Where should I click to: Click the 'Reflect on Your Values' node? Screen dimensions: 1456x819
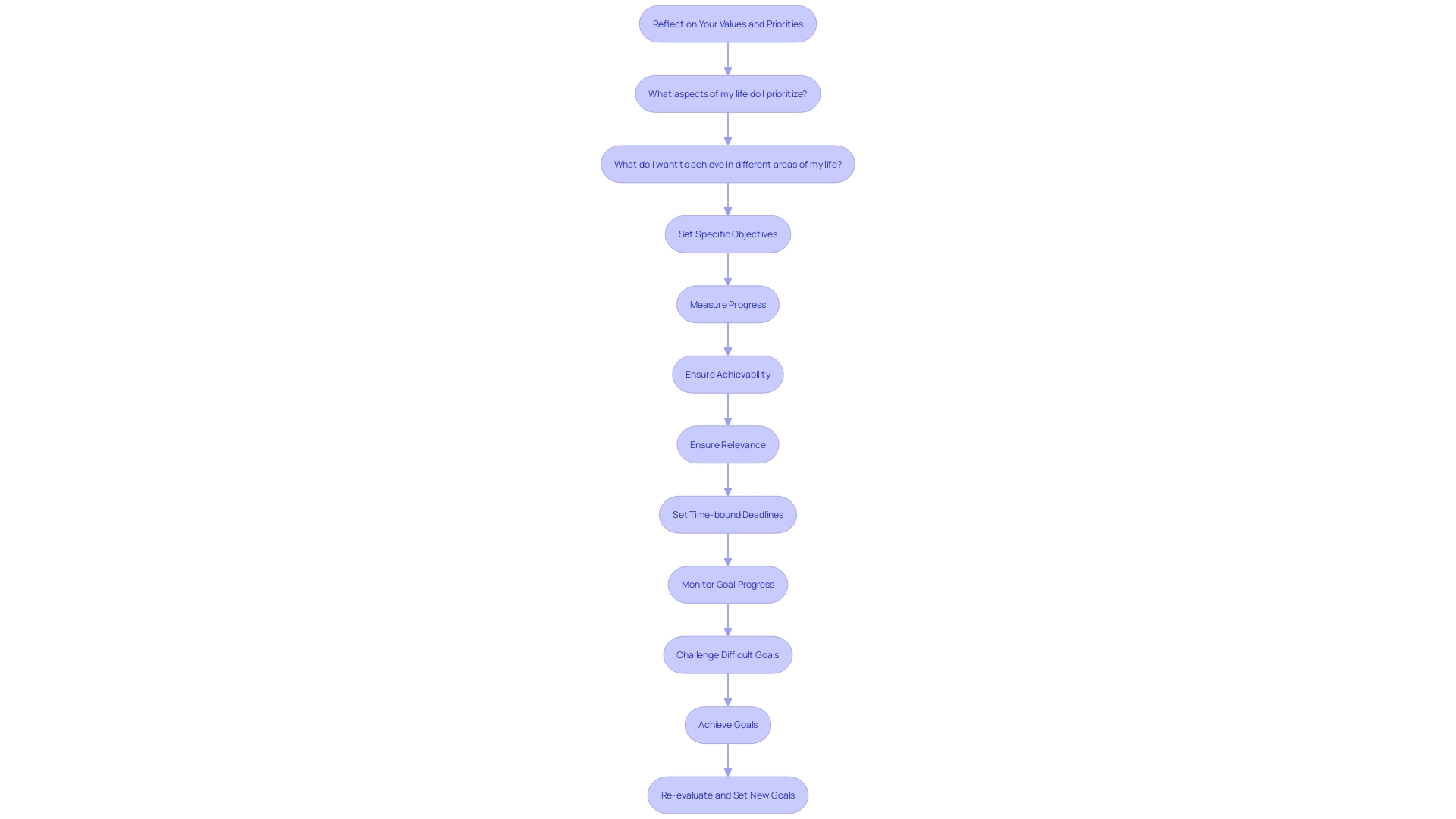coord(728,22)
